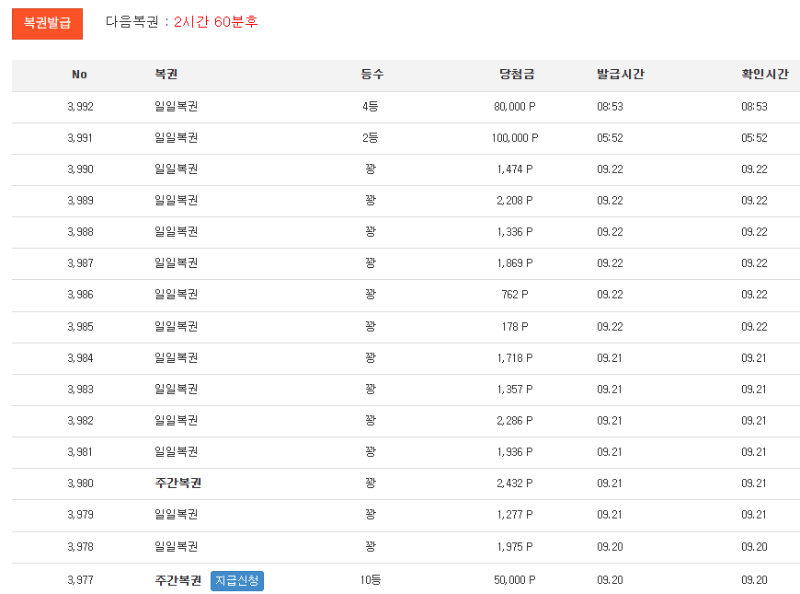The image size is (800, 594).
Task: Click the 확인시간 column header
Action: 765,74
